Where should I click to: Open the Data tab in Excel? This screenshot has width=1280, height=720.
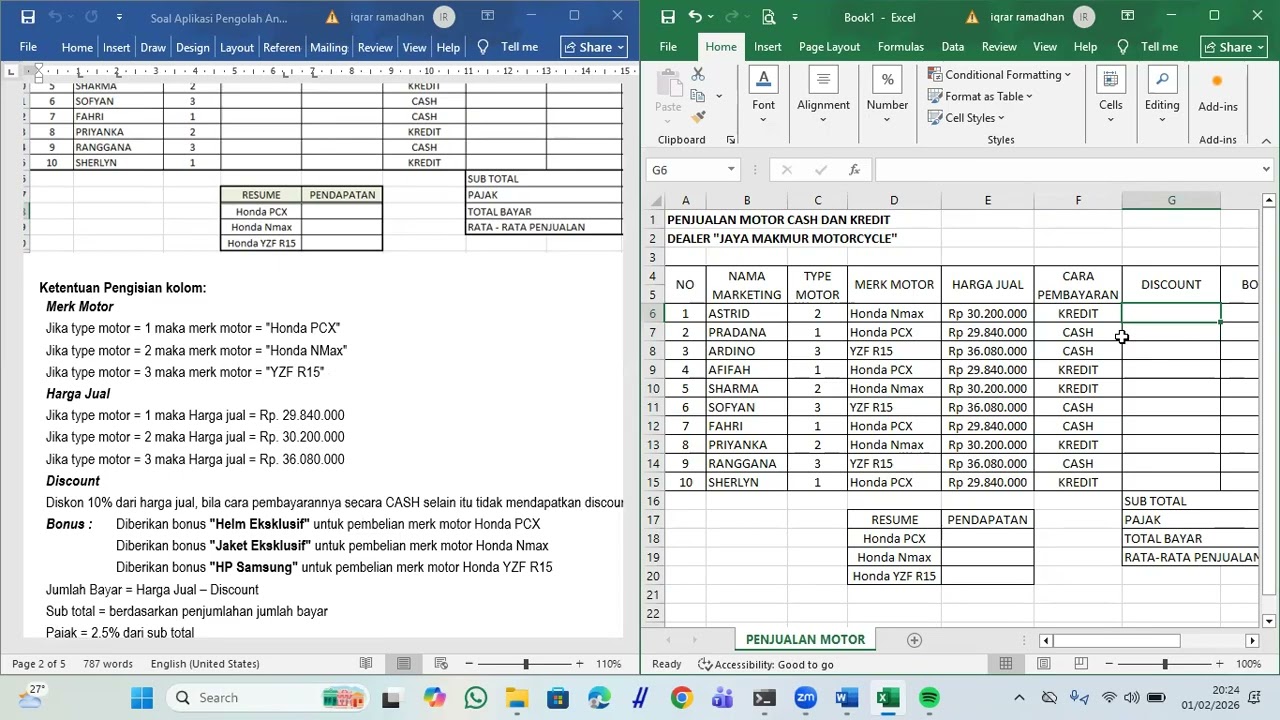952,47
